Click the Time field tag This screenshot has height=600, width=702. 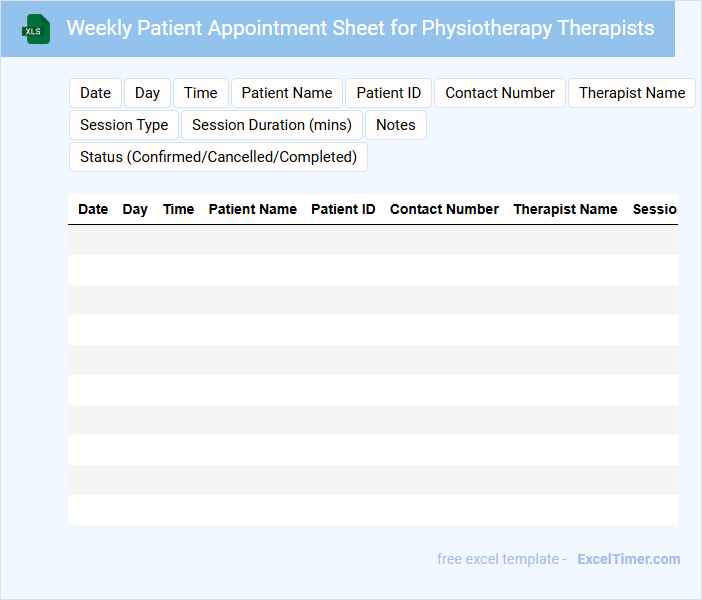point(200,93)
